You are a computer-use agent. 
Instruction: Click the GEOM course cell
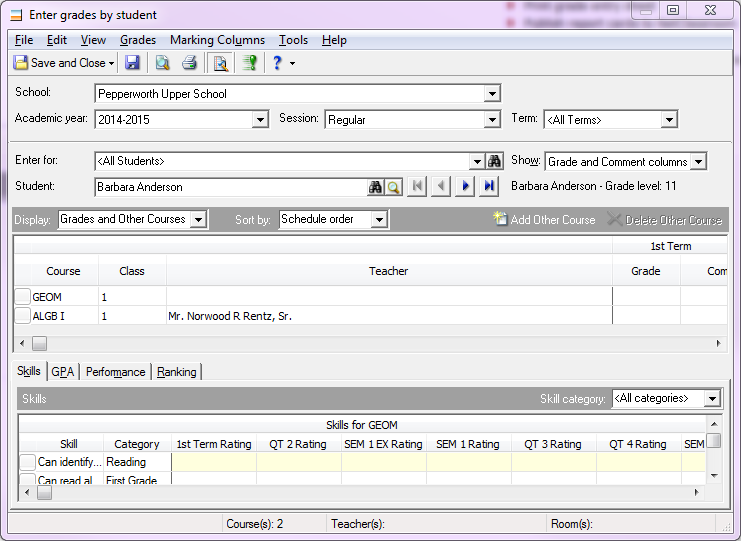pyautogui.click(x=65, y=297)
